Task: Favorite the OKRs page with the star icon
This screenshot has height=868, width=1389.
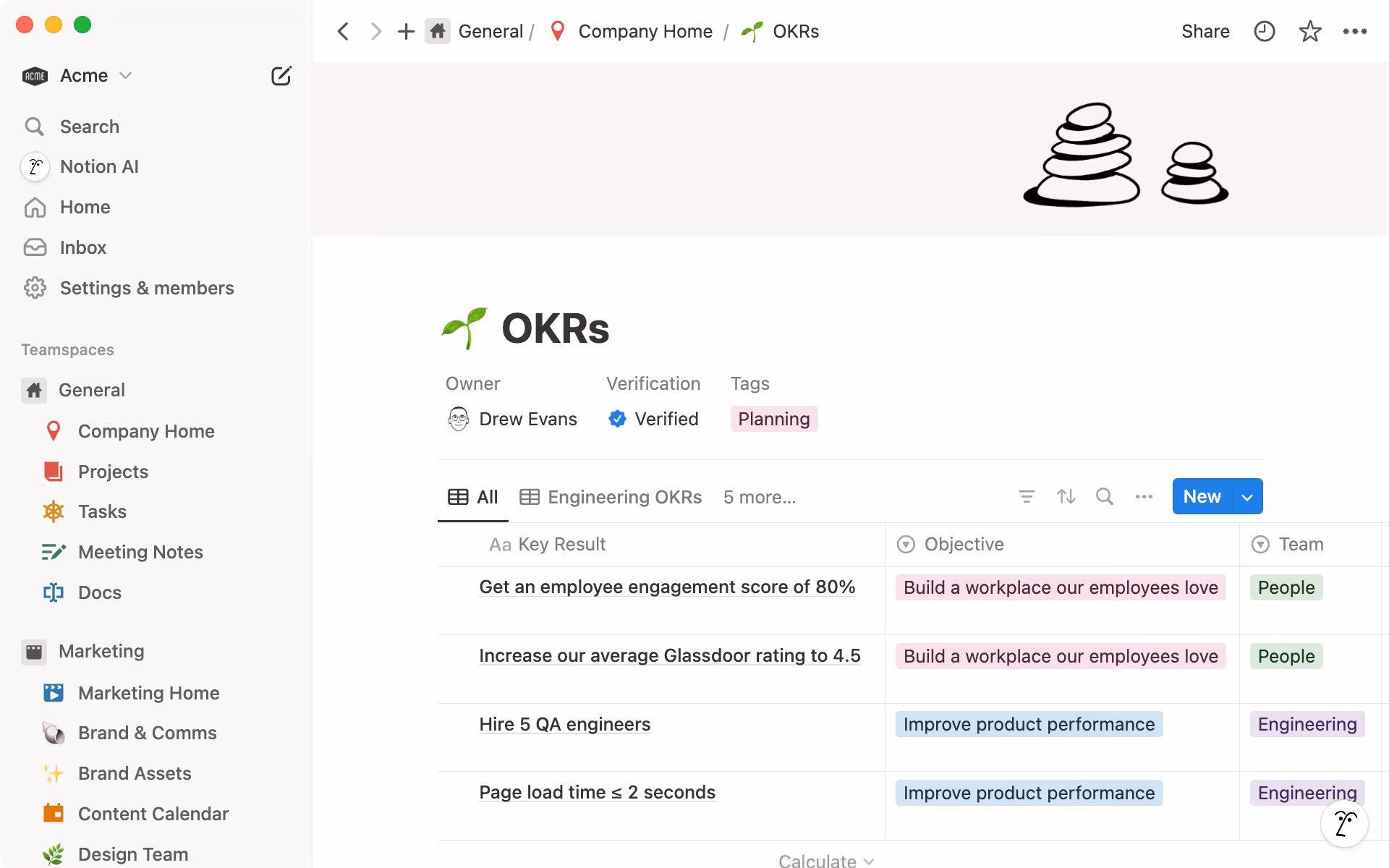Action: click(1310, 31)
